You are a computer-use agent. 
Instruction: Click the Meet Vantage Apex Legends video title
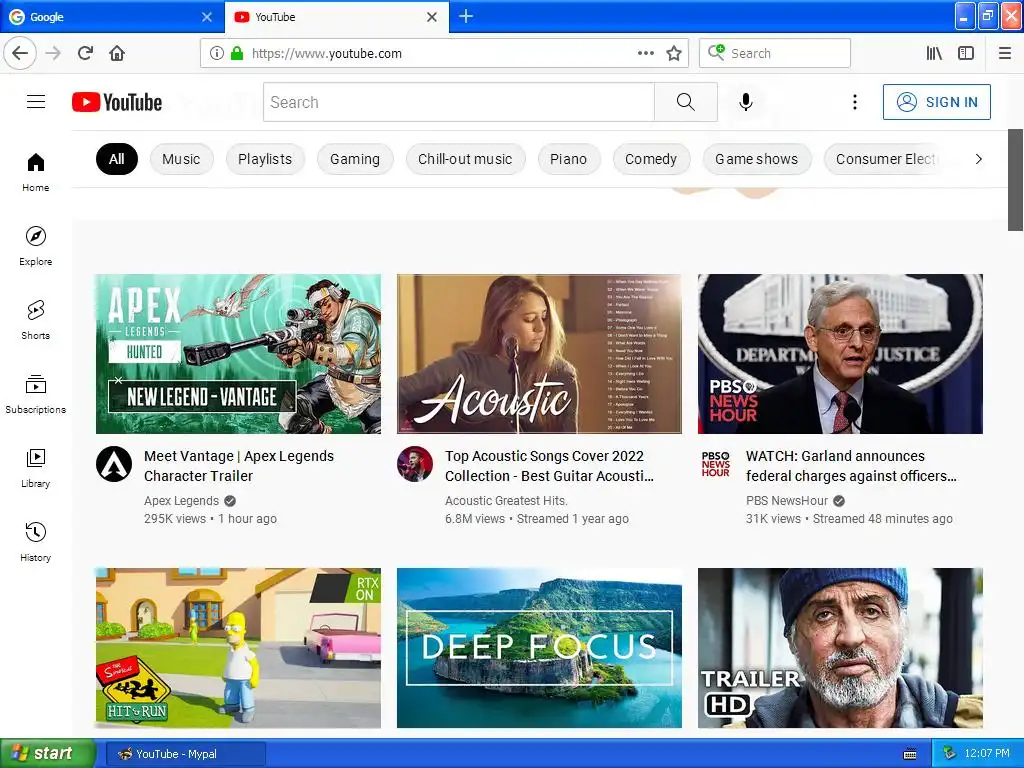[x=239, y=466]
